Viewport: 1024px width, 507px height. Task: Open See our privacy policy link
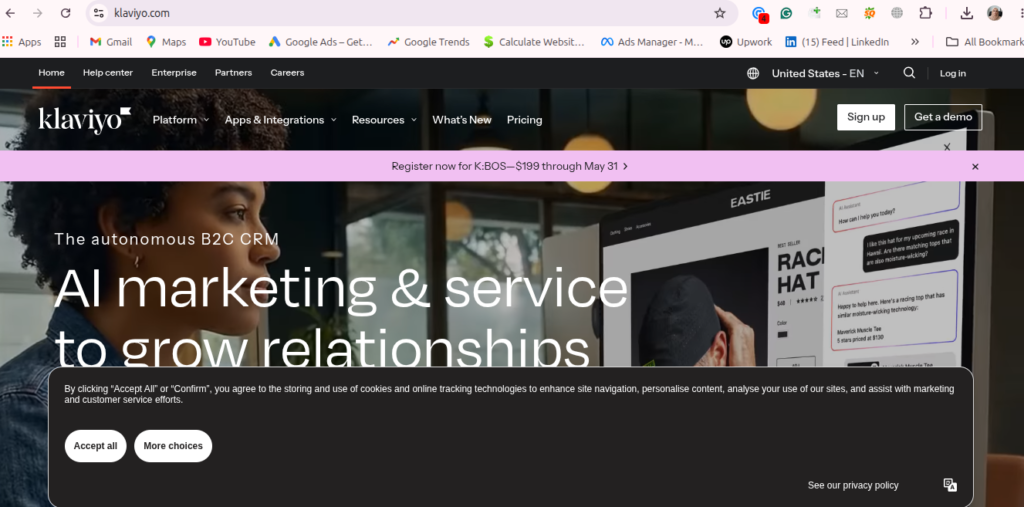pos(853,485)
